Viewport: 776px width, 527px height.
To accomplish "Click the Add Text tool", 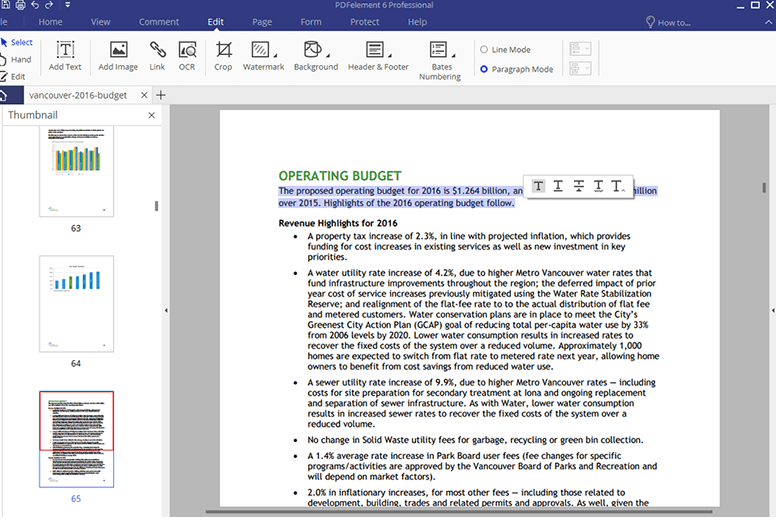I will (x=65, y=56).
